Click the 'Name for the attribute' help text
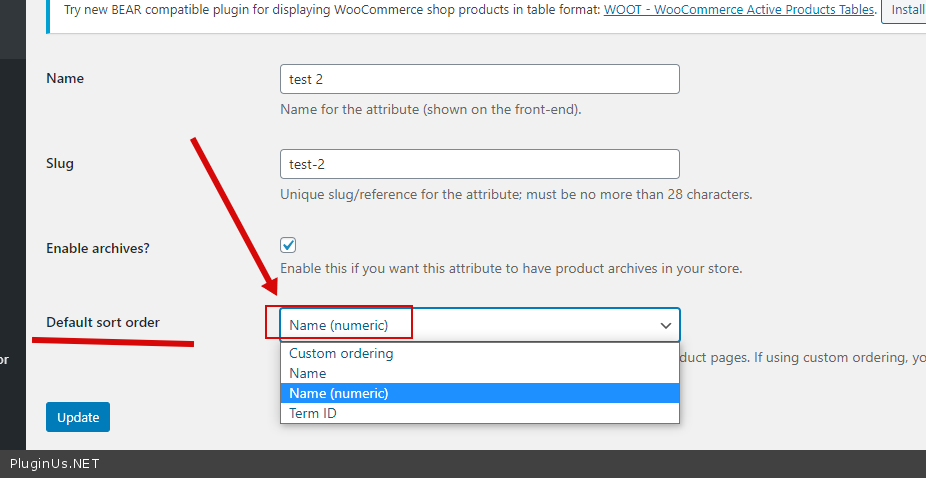The height and width of the screenshot is (478, 926). (430, 109)
